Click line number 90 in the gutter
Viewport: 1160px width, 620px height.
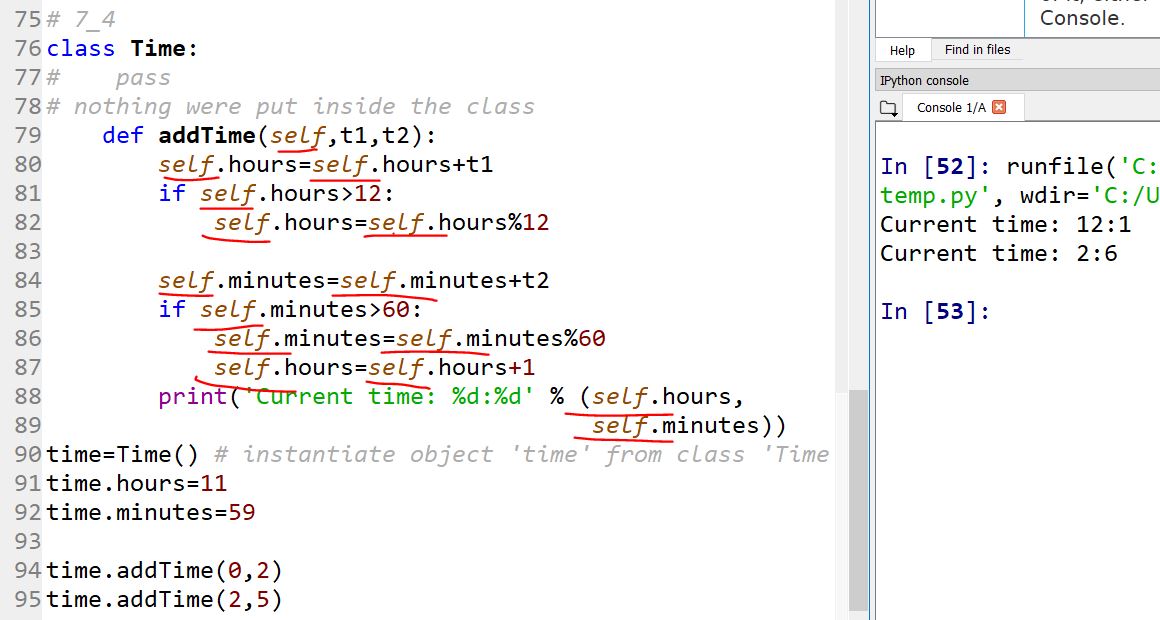(28, 455)
